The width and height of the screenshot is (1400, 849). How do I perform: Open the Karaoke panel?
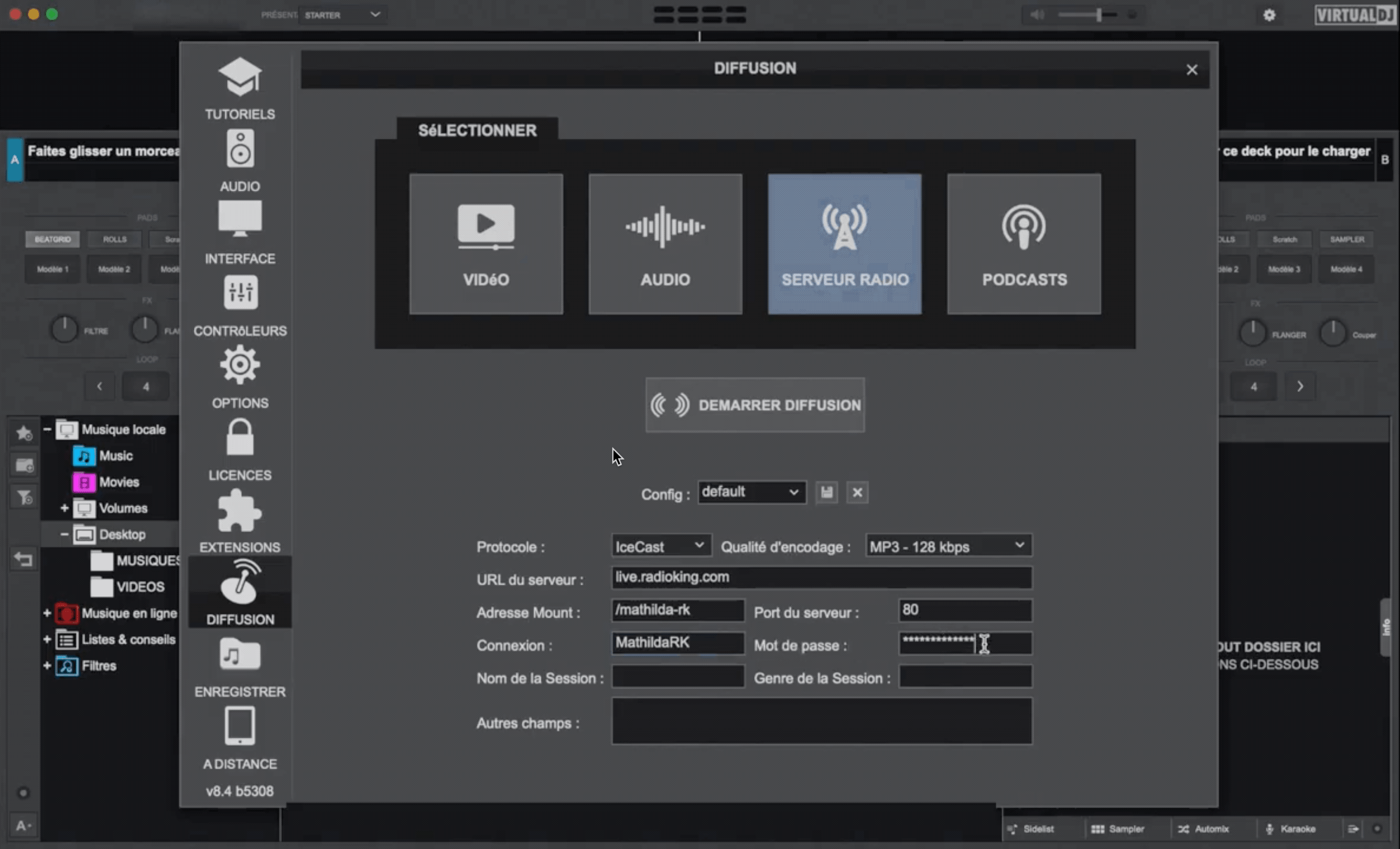point(1290,829)
